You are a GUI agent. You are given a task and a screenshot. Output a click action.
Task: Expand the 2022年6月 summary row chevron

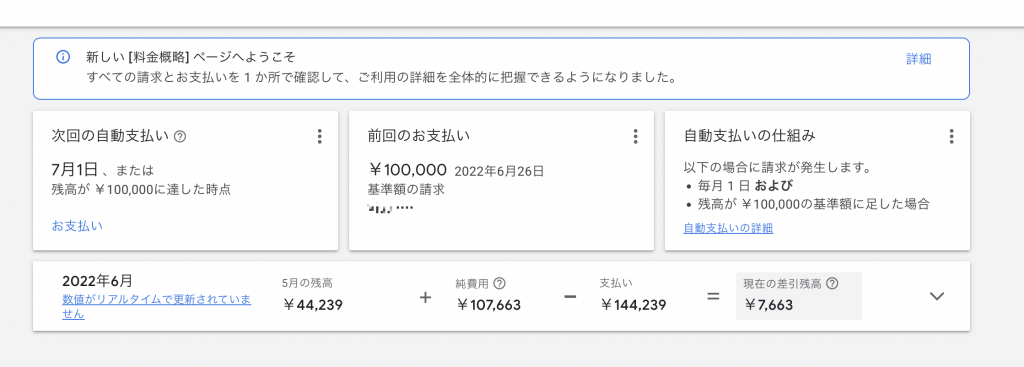tap(937, 296)
